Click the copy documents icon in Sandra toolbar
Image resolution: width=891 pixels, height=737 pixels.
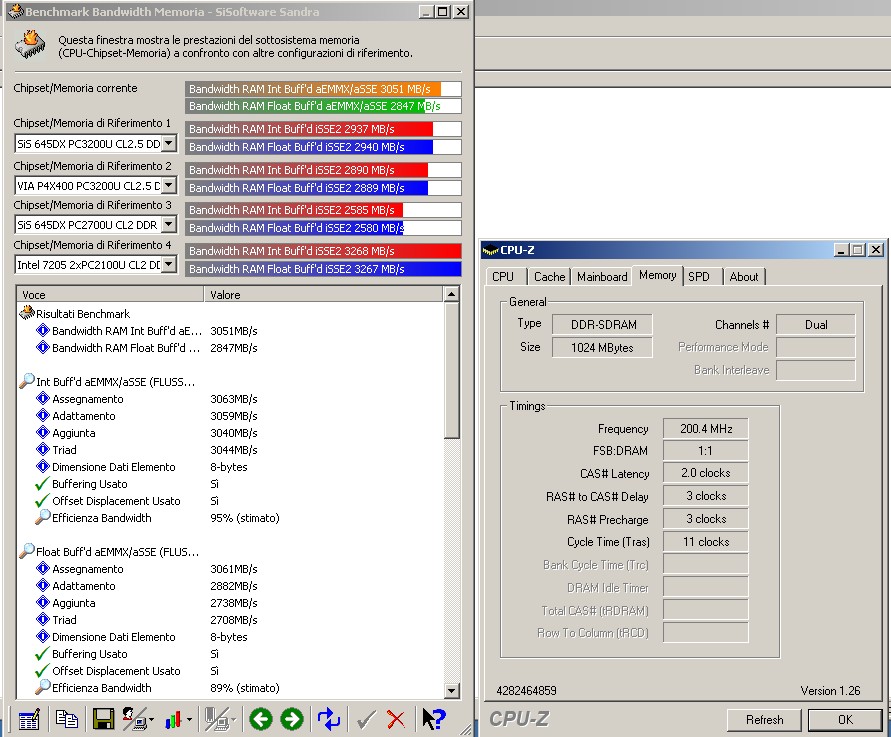pyautogui.click(x=66, y=719)
